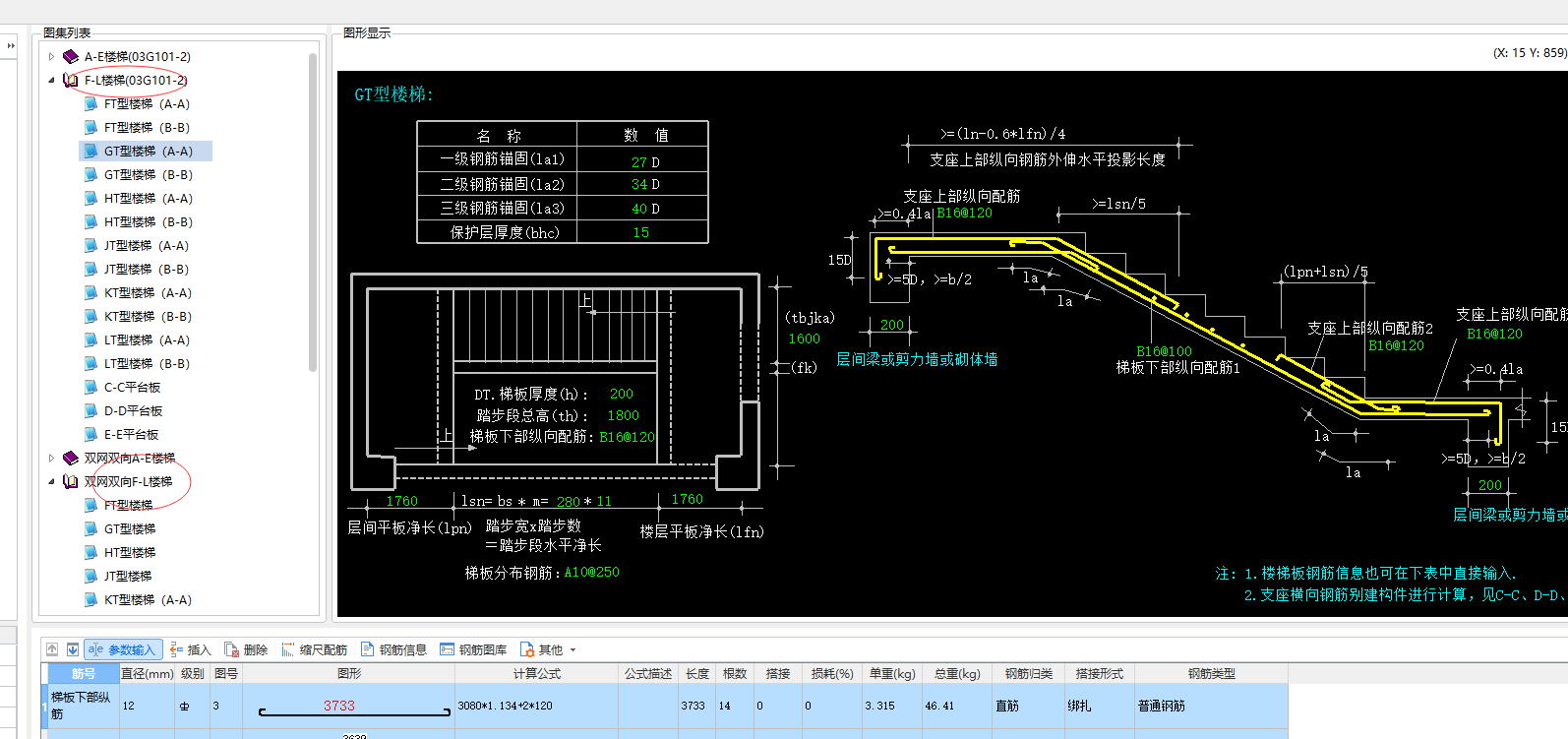Select E-E平台板 tree item
The image size is (1568, 739).
point(131,435)
